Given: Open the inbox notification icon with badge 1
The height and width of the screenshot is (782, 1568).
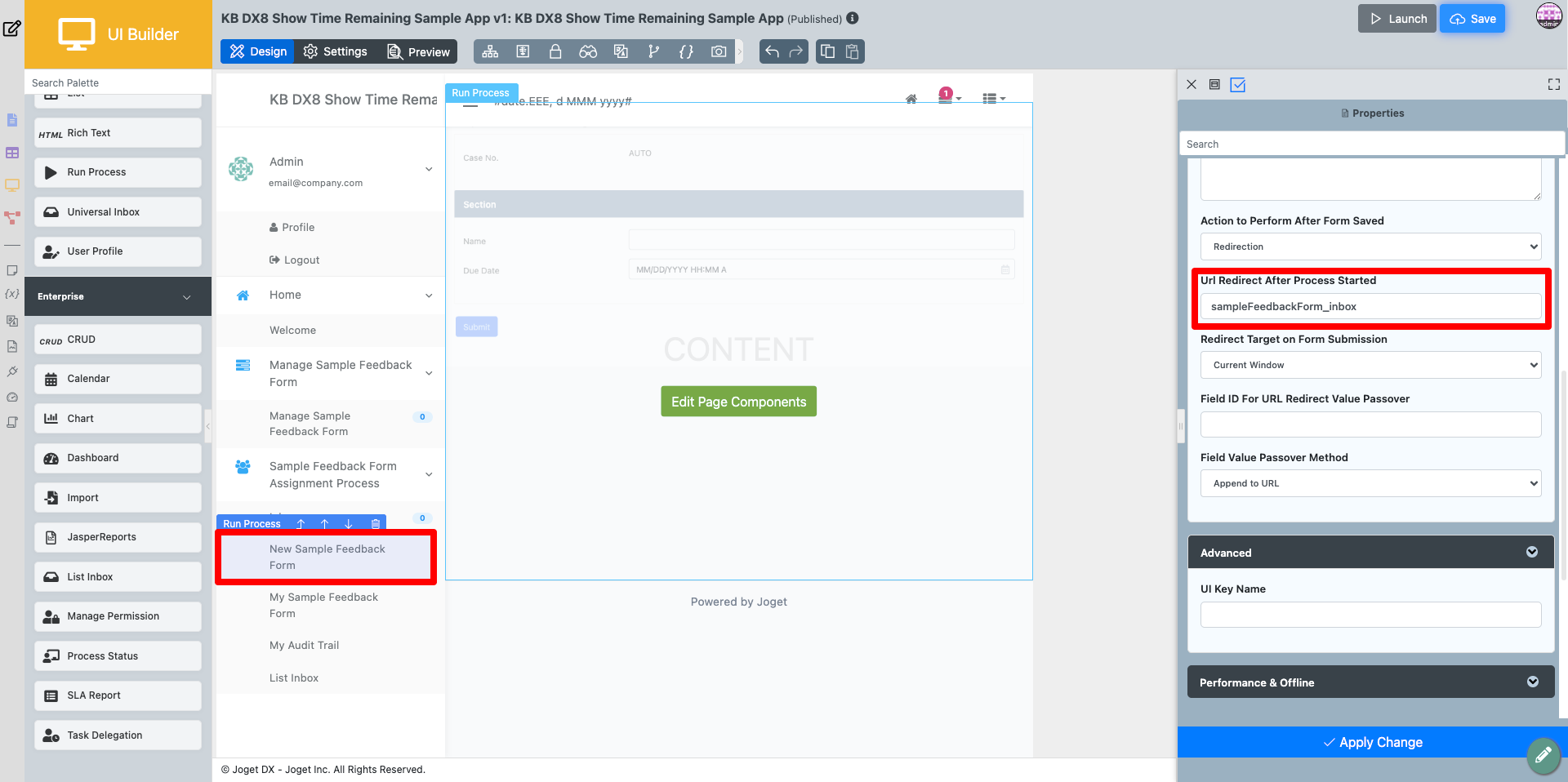Looking at the screenshot, I should [x=949, y=96].
